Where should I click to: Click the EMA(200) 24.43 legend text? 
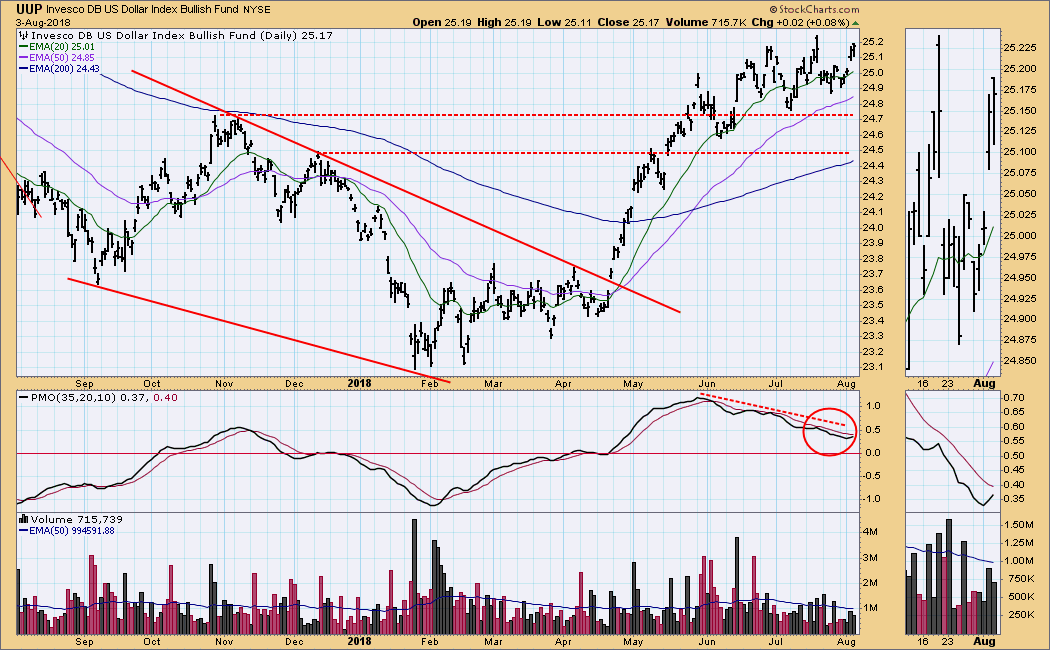pos(65,68)
